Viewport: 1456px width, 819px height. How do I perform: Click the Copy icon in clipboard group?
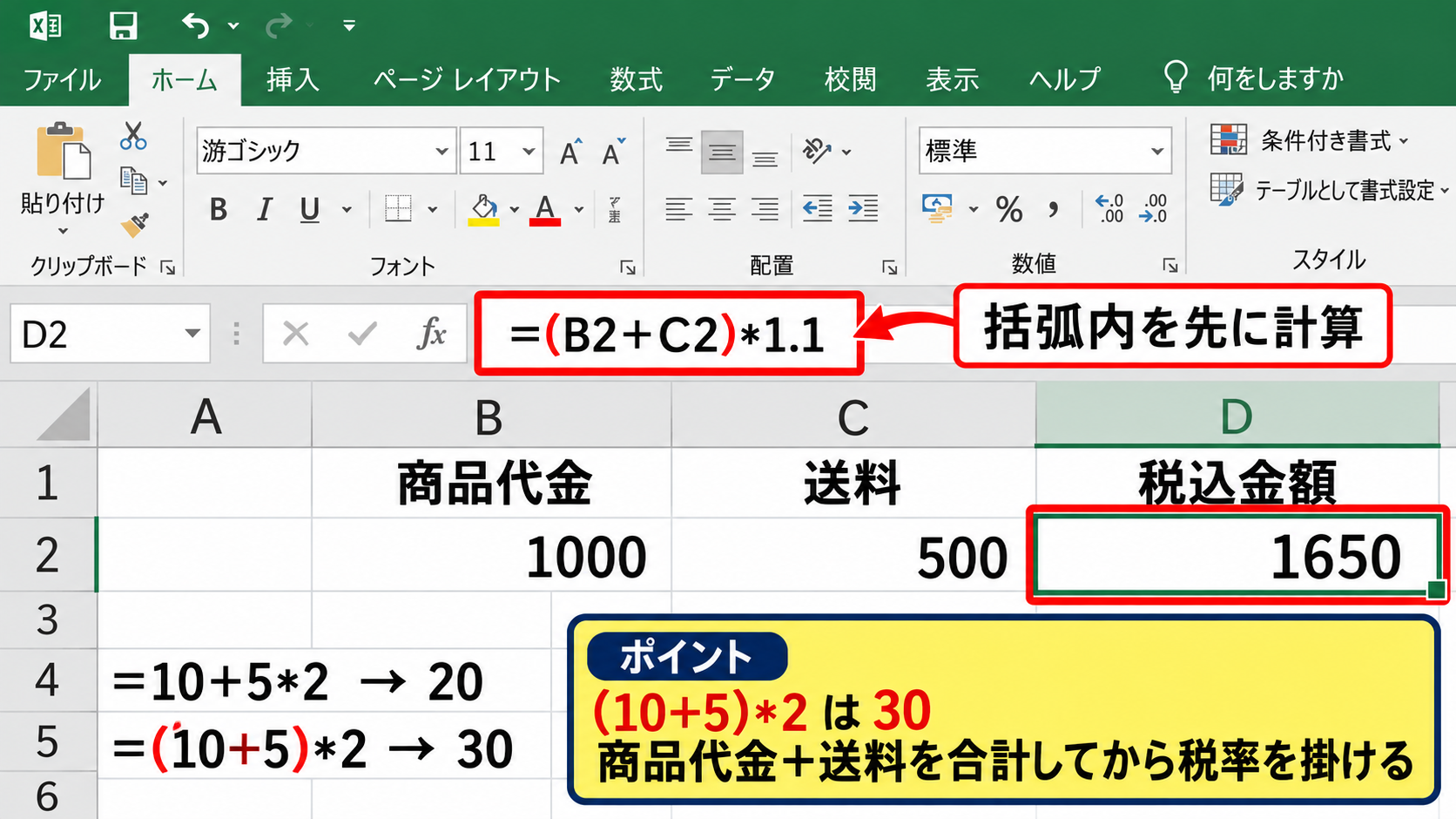tap(133, 181)
